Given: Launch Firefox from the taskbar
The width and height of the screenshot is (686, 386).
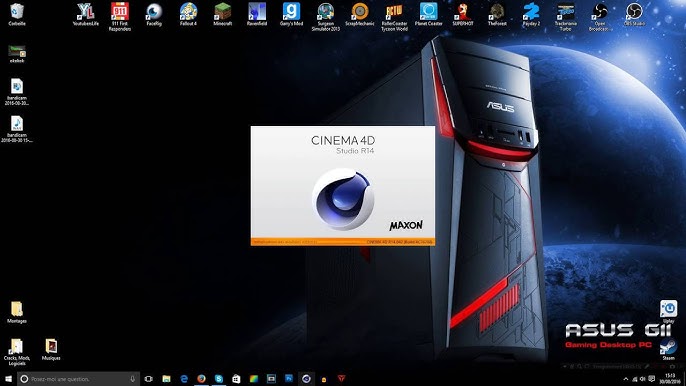Looking at the screenshot, I should coord(201,379).
